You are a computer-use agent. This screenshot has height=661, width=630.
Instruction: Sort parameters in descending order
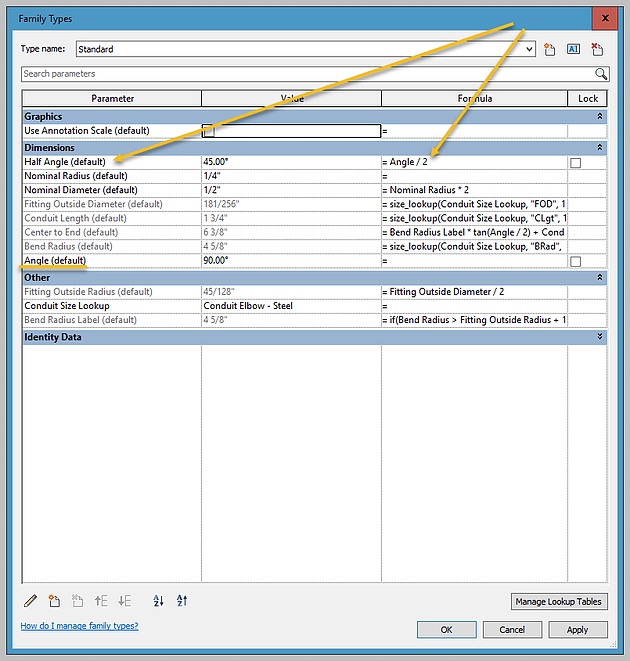pos(182,601)
